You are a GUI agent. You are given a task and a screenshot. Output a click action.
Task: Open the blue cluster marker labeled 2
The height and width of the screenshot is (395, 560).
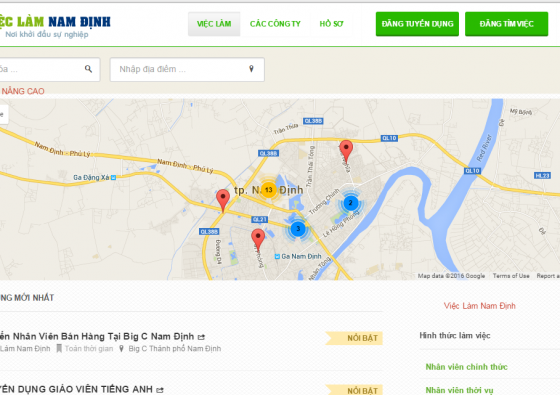350,203
